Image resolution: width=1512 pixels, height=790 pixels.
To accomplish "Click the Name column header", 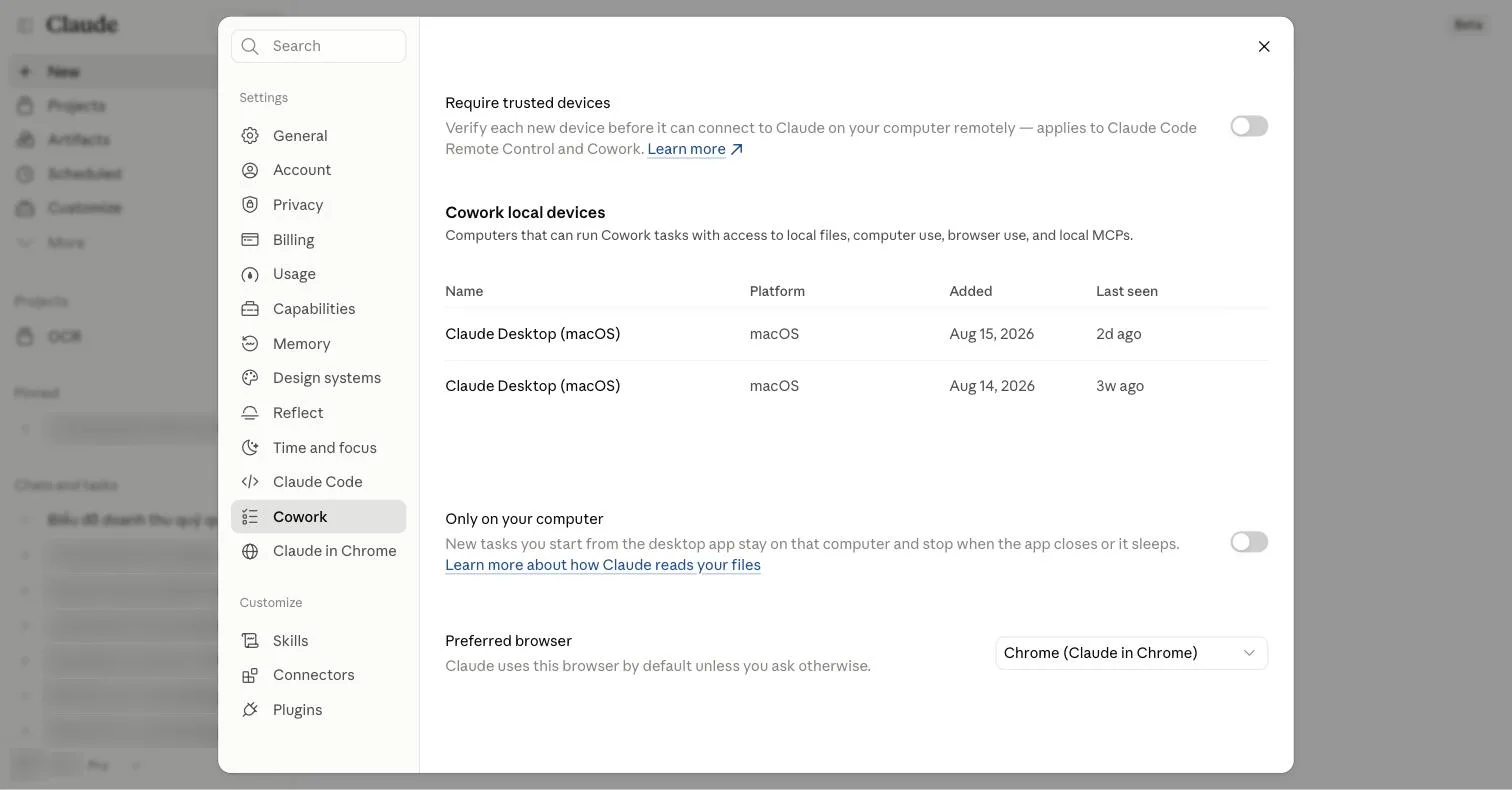I will 464,291.
